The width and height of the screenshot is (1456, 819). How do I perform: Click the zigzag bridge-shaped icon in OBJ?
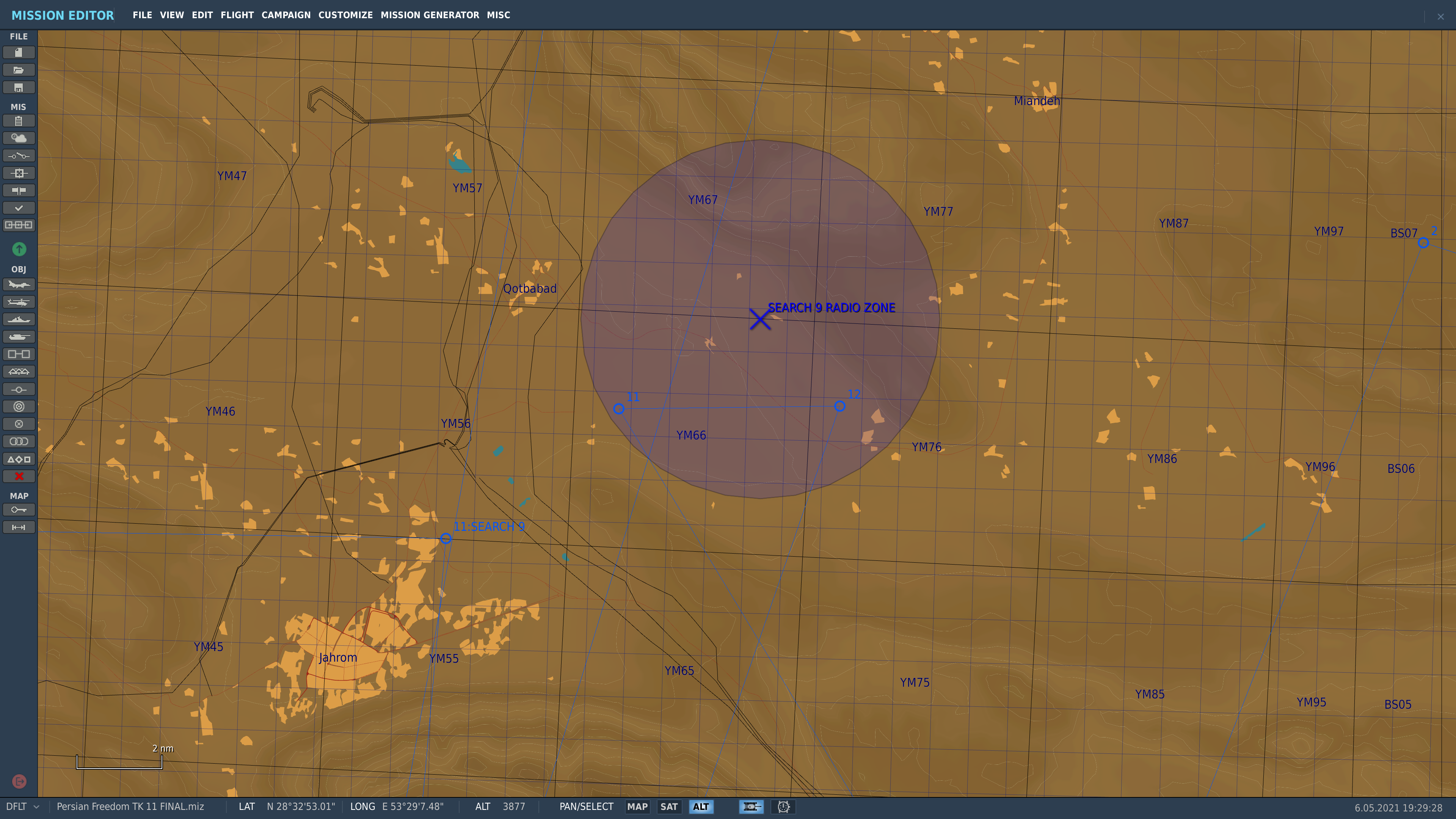click(19, 372)
